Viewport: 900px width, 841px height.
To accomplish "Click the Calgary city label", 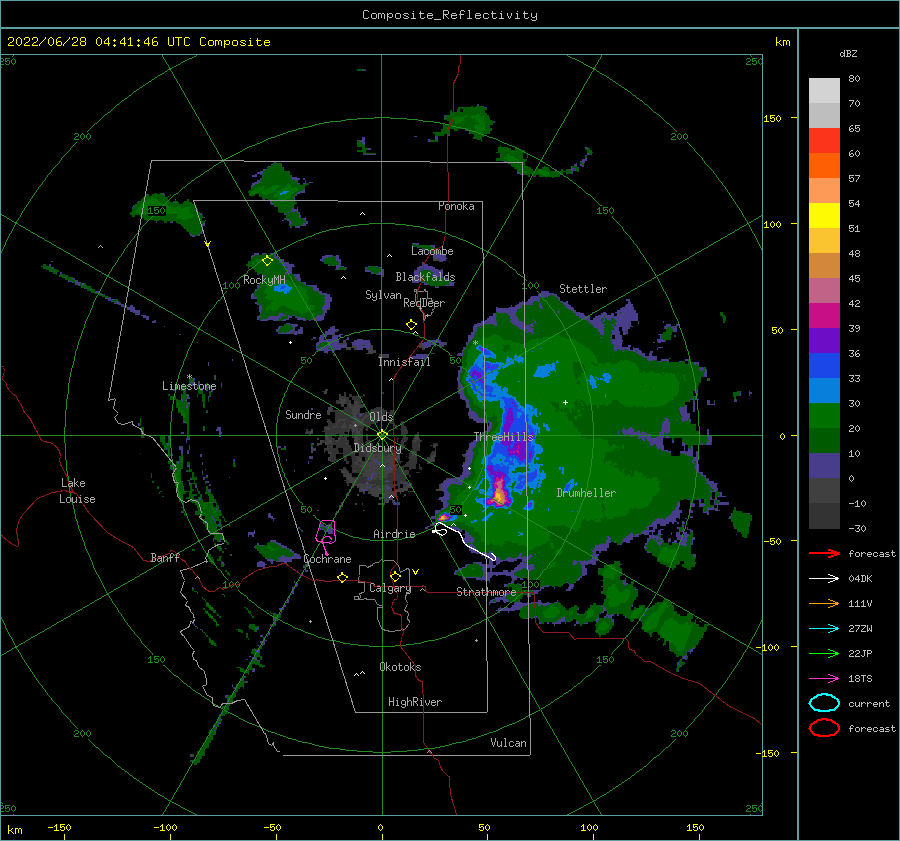I will pyautogui.click(x=390, y=588).
